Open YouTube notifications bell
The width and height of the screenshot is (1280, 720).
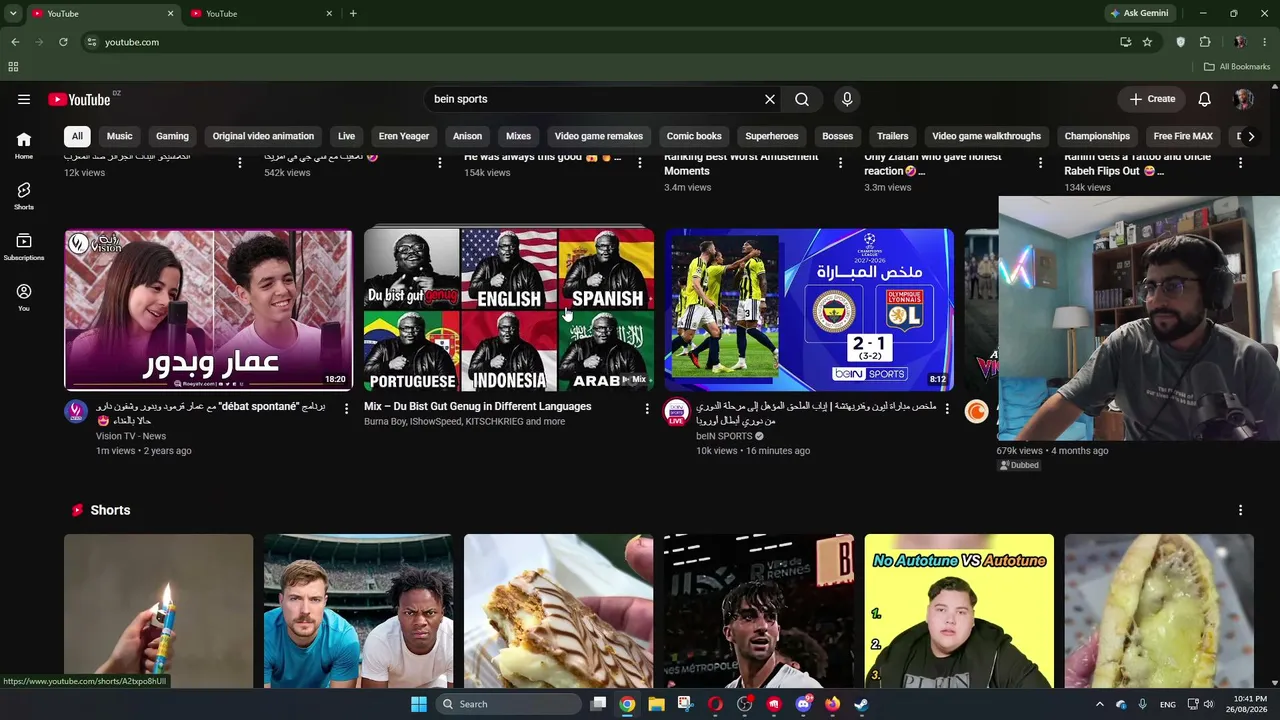1205,99
